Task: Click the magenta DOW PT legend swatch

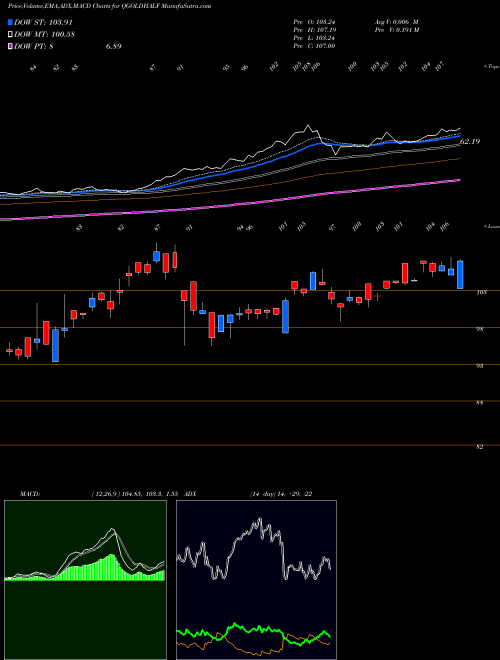Action: click(11, 46)
